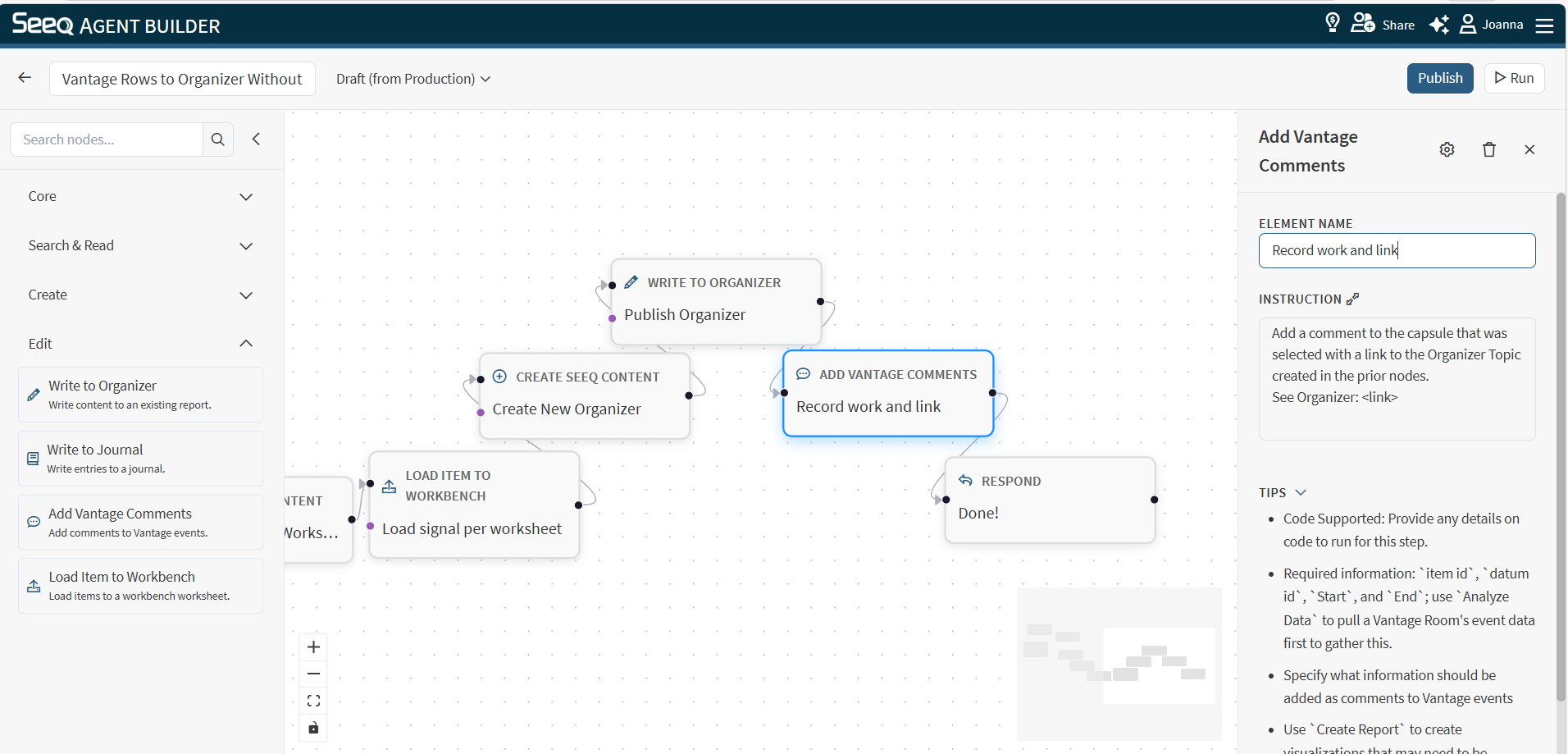
Task: Click the AI sparkle icon in header
Action: (x=1438, y=25)
